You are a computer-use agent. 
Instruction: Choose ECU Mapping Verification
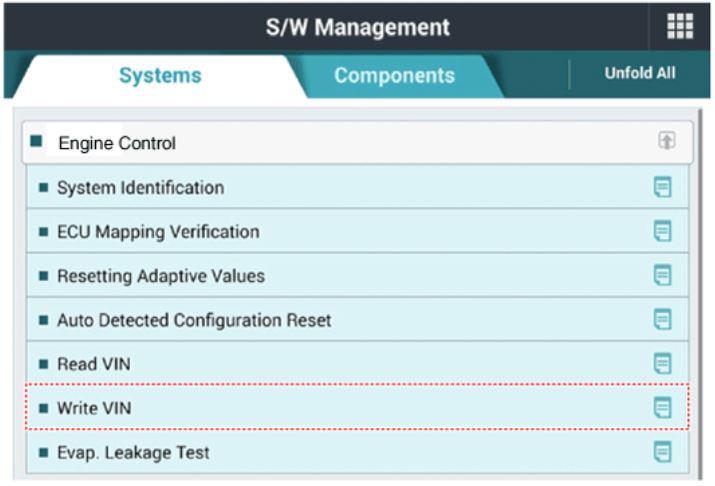[x=158, y=232]
